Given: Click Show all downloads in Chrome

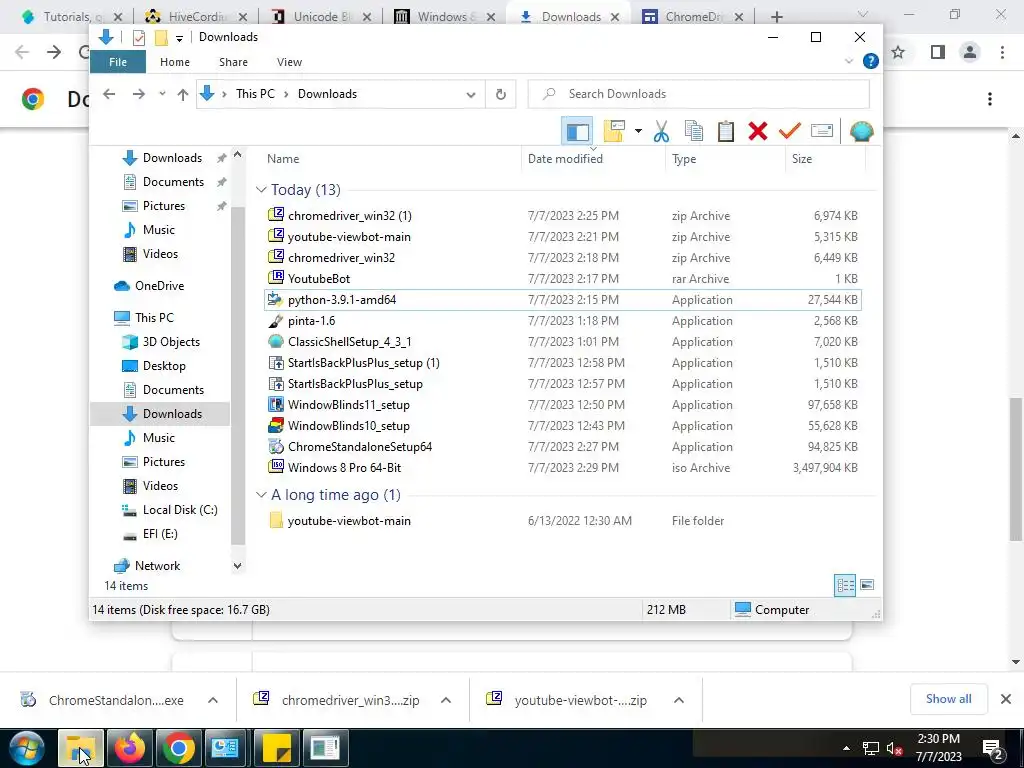Looking at the screenshot, I should click(x=948, y=699).
